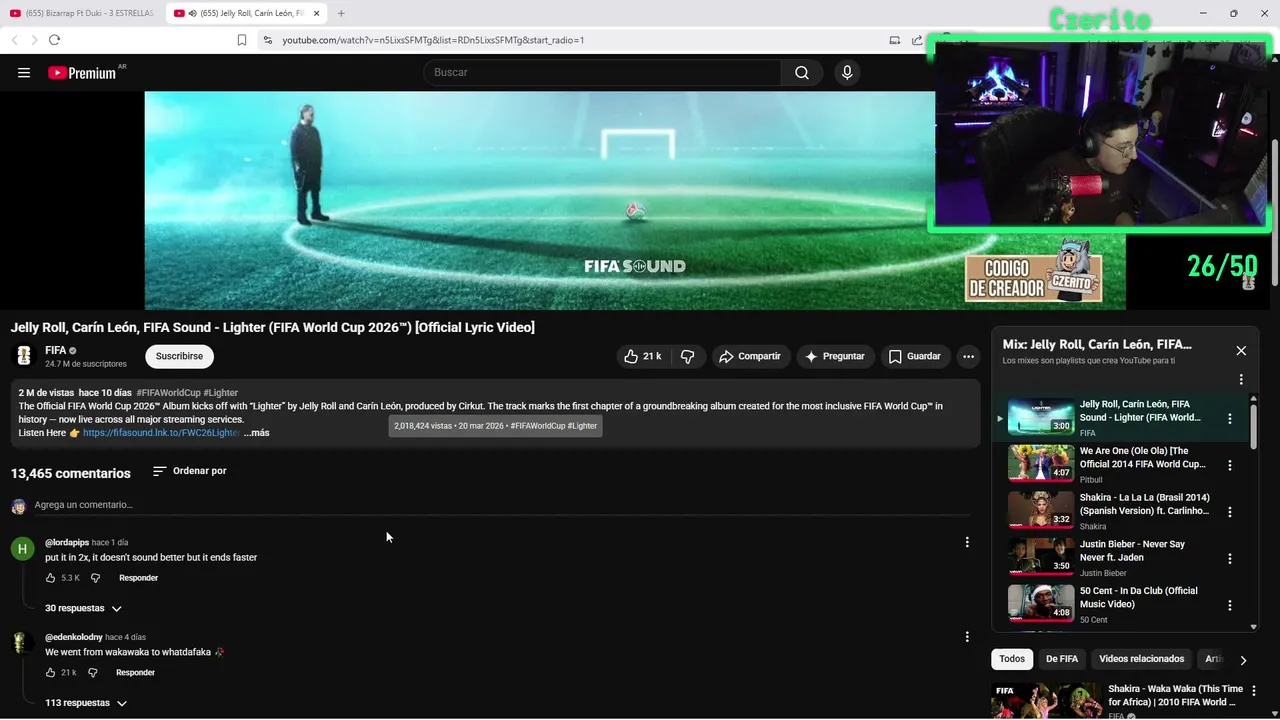
Task: Activate voice search microphone
Action: coord(847,72)
